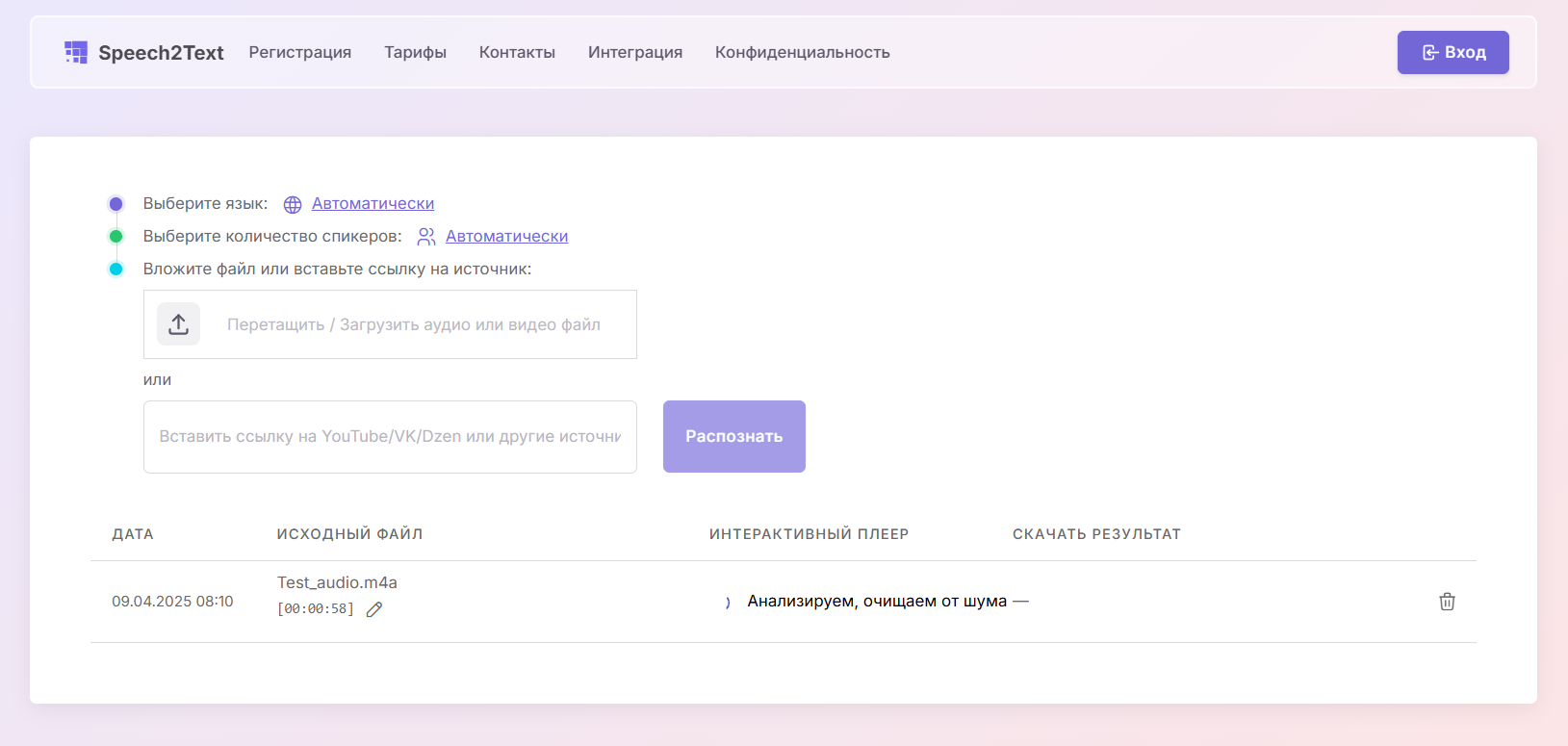Image resolution: width=1568 pixels, height=746 pixels.
Task: Click the Speech2Text brand name
Action: pos(161,53)
